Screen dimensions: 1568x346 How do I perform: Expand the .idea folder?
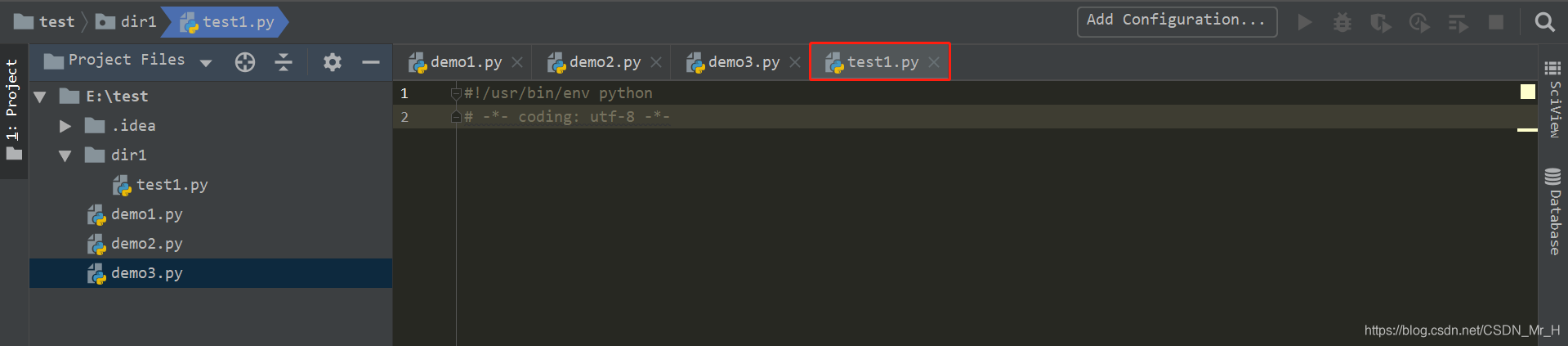pyautogui.click(x=65, y=126)
